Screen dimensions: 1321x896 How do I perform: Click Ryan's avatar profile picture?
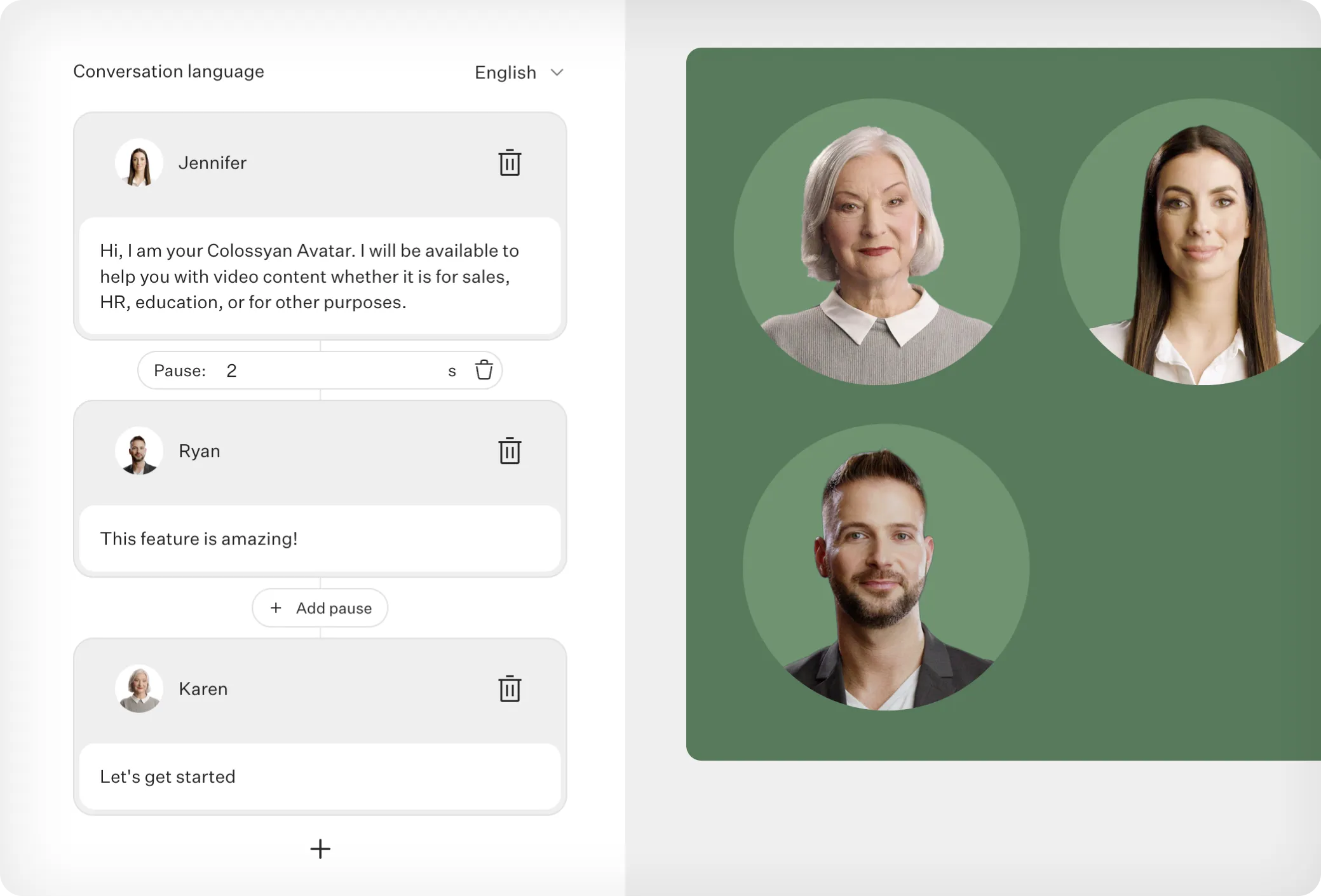139,451
